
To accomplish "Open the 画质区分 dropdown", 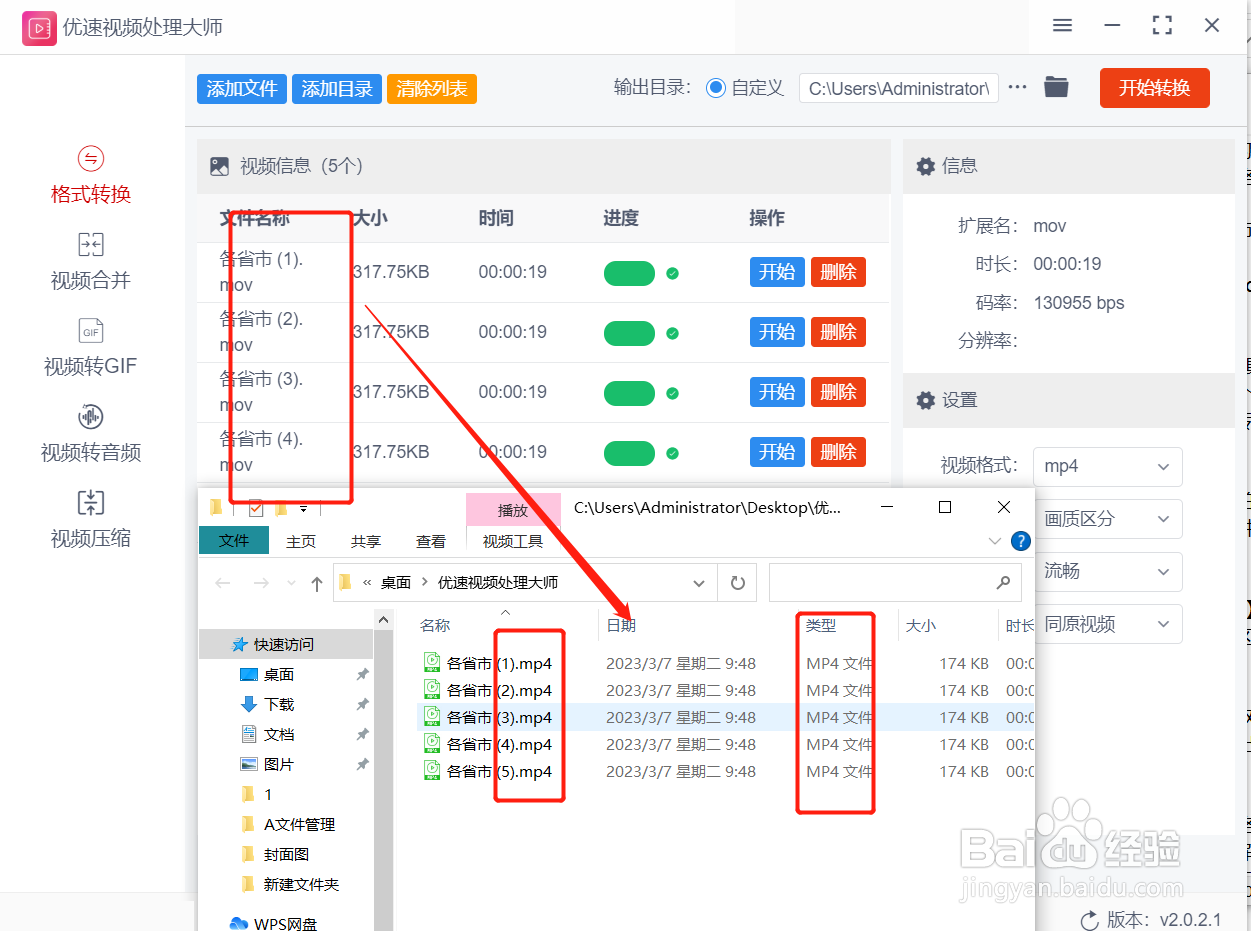I will [1107, 519].
